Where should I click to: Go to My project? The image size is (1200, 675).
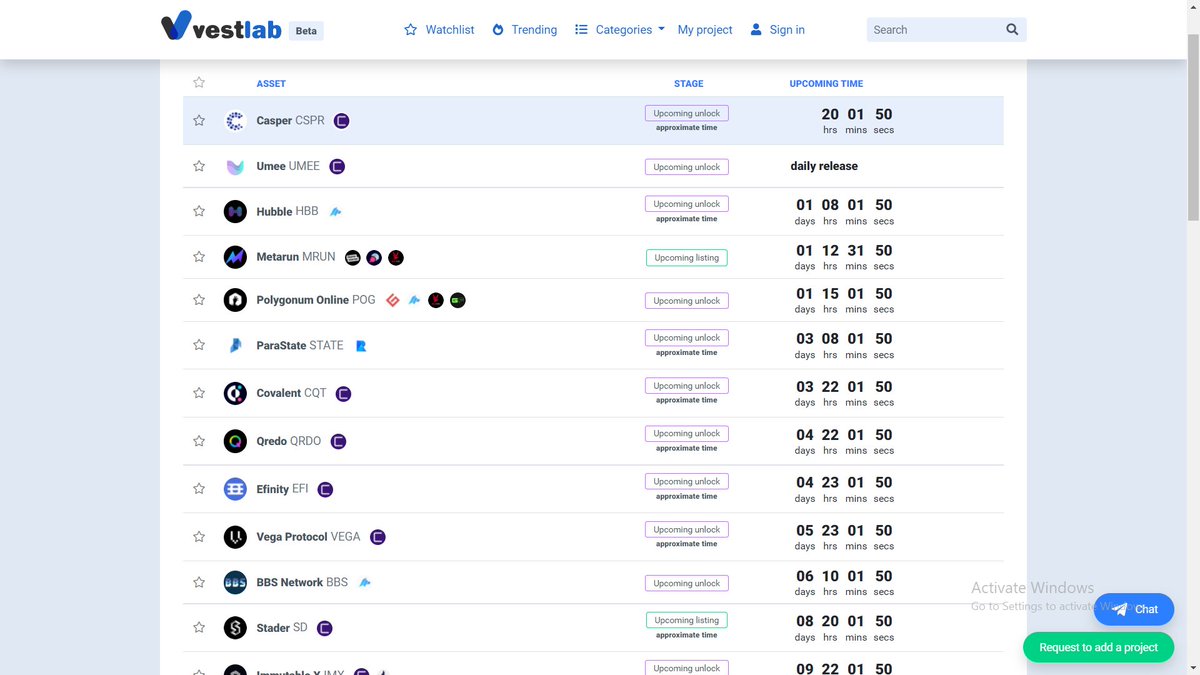pyautogui.click(x=705, y=30)
